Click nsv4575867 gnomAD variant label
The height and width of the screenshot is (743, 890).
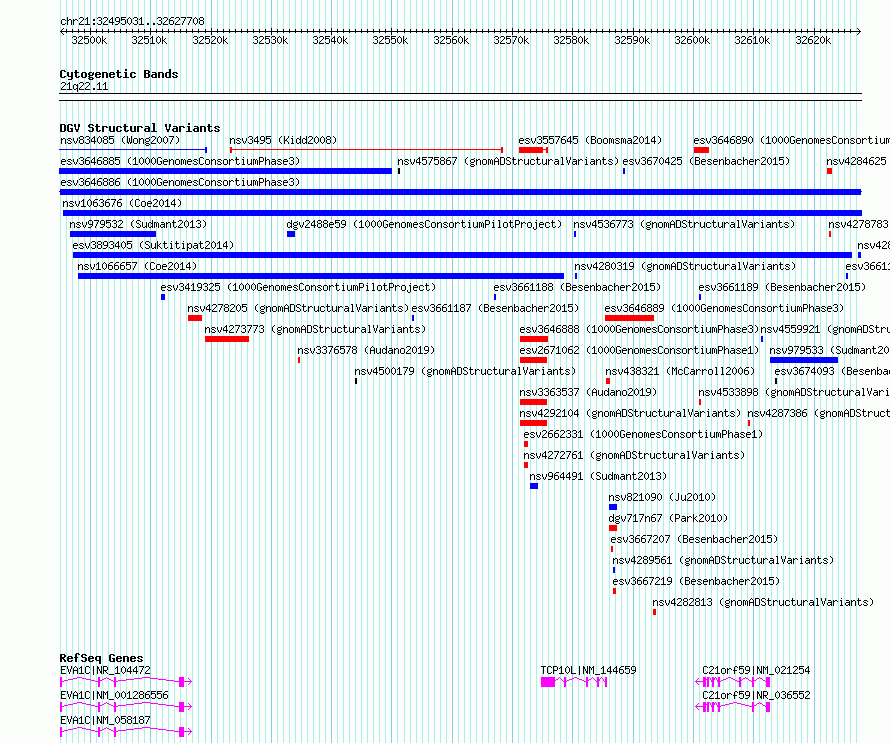coord(507,161)
